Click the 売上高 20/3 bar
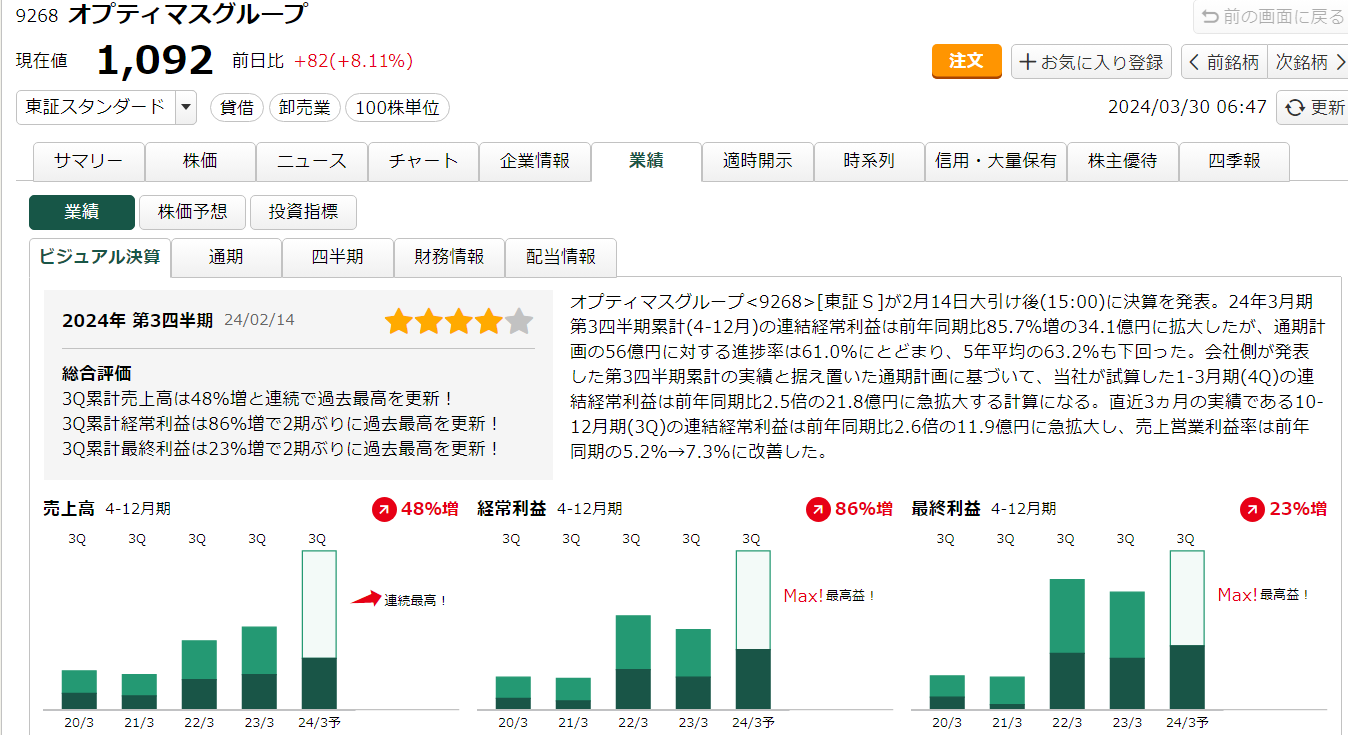 (79, 690)
